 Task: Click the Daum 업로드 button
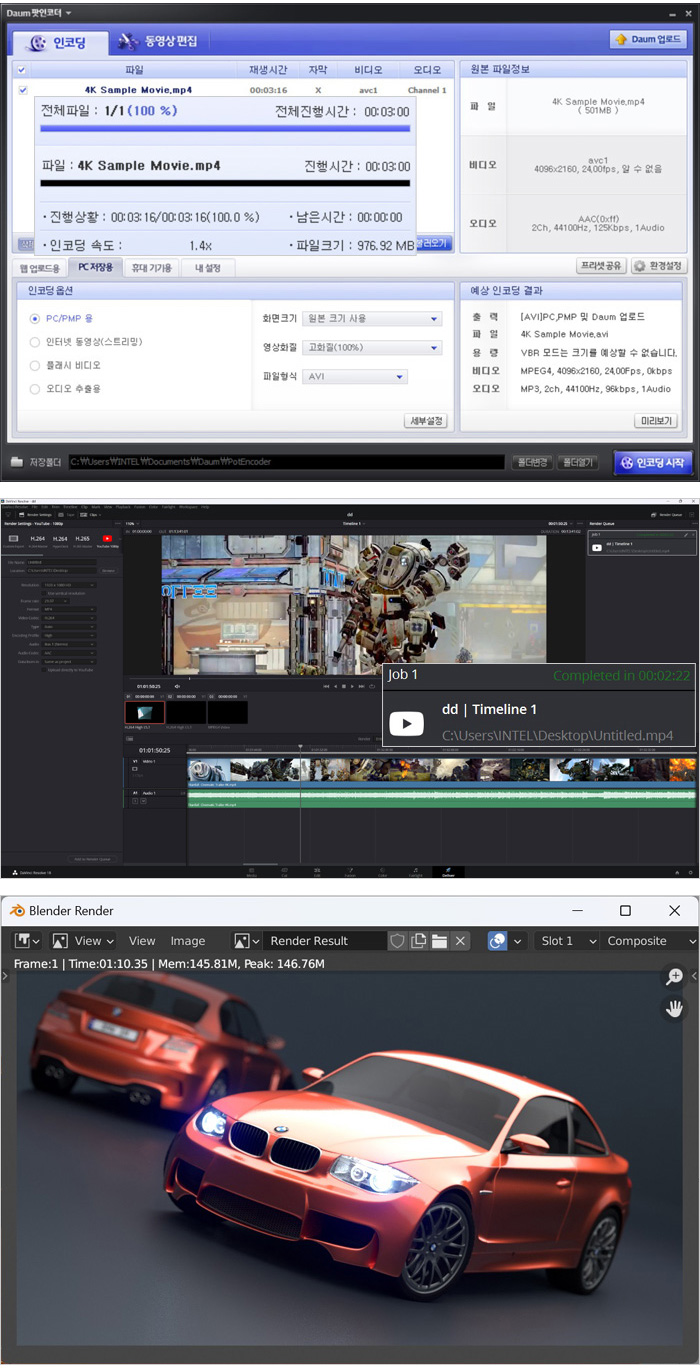[648, 40]
